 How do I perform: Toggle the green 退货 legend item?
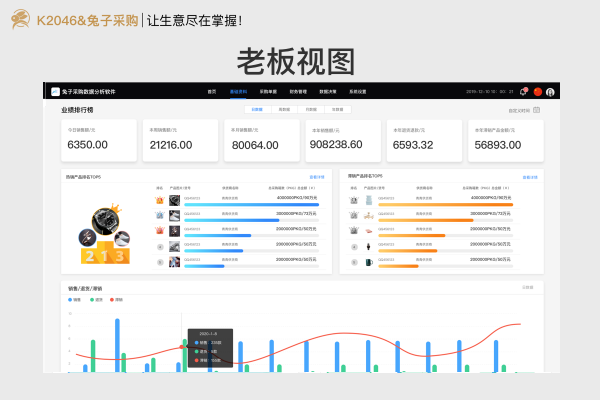[x=92, y=298]
